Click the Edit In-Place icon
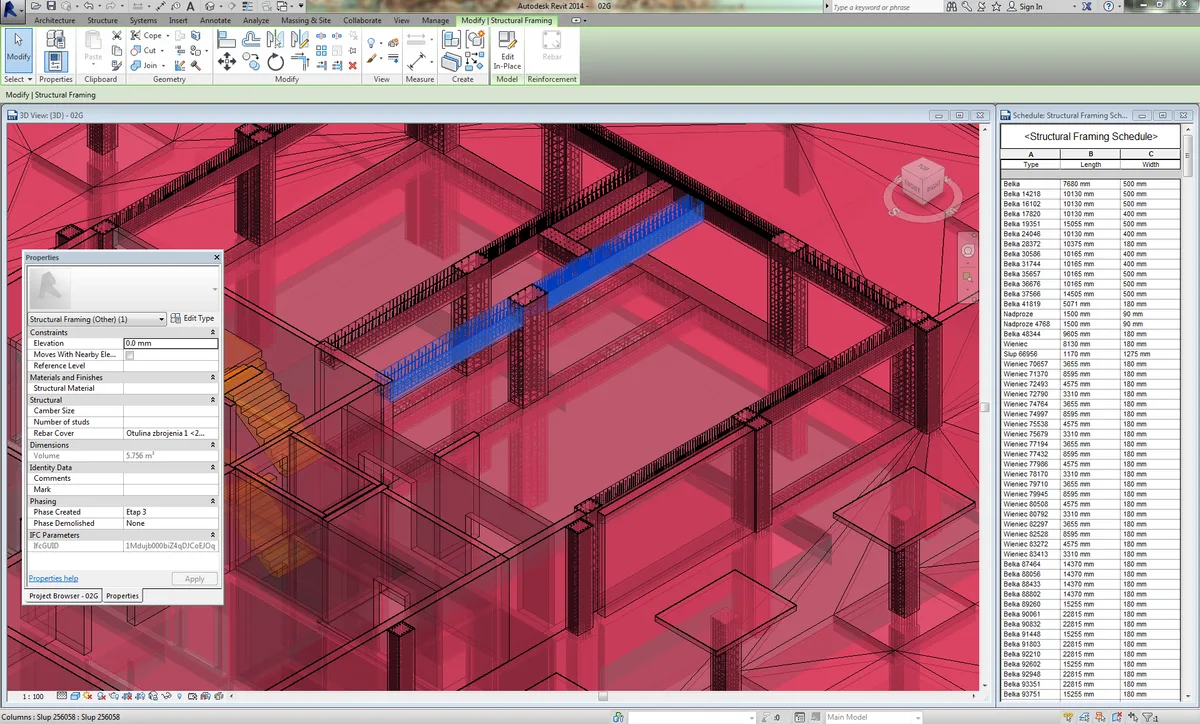 (507, 47)
